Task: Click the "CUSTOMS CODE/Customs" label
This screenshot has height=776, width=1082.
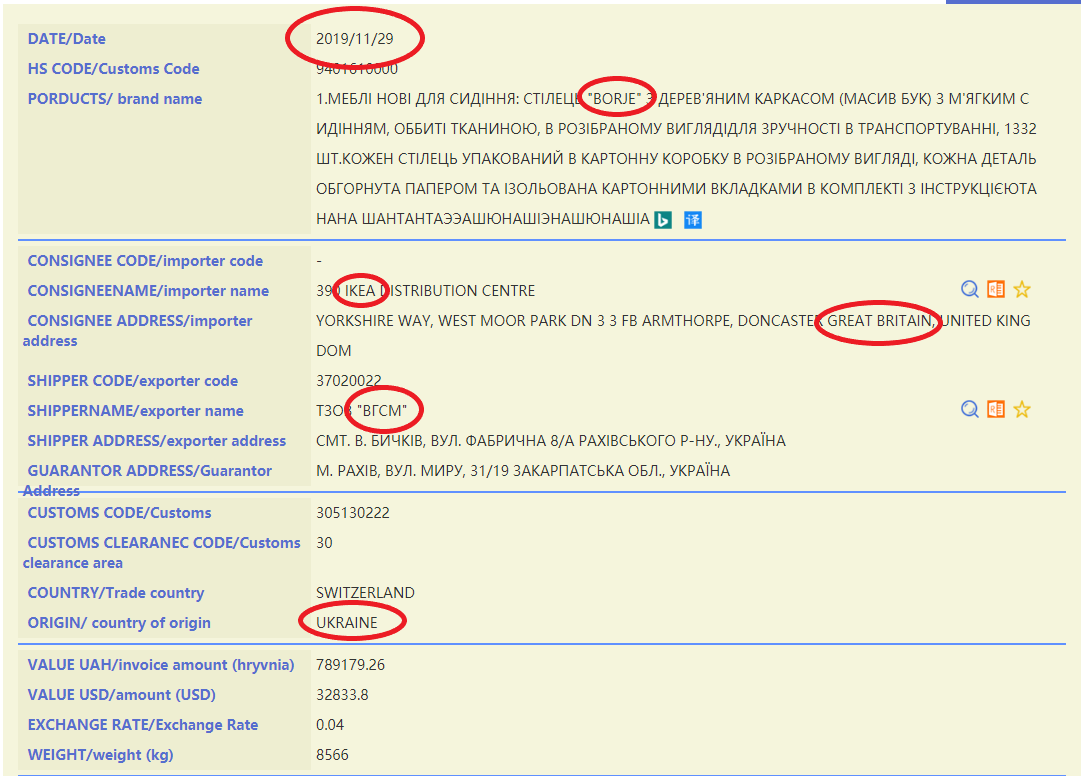Action: click(x=119, y=513)
